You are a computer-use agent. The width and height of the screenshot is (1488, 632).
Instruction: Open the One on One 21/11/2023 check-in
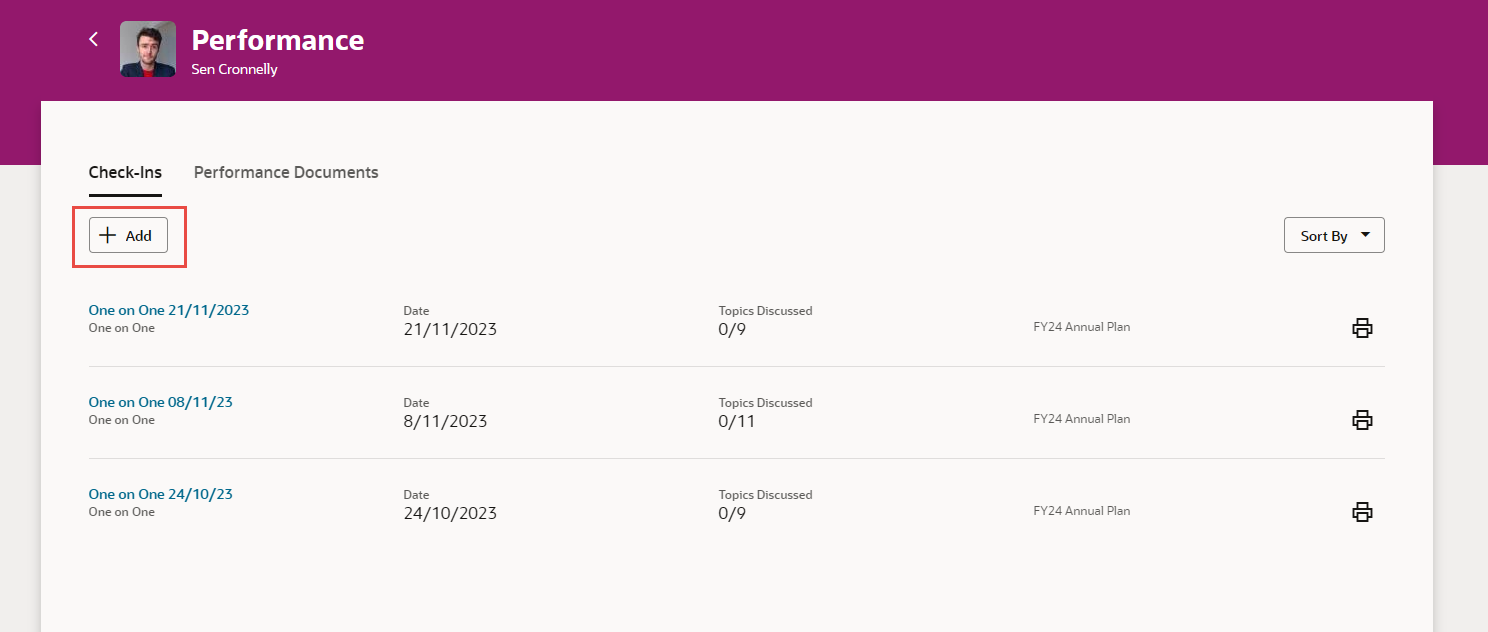(168, 310)
